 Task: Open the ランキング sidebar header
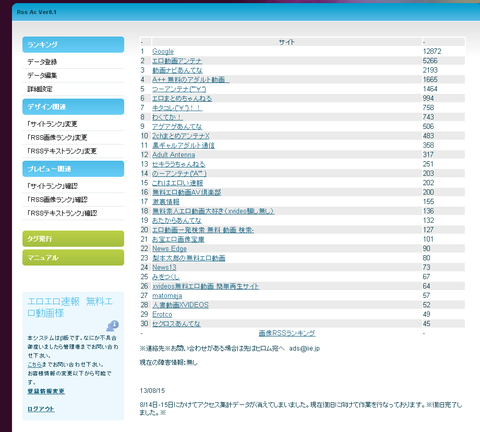[73, 45]
